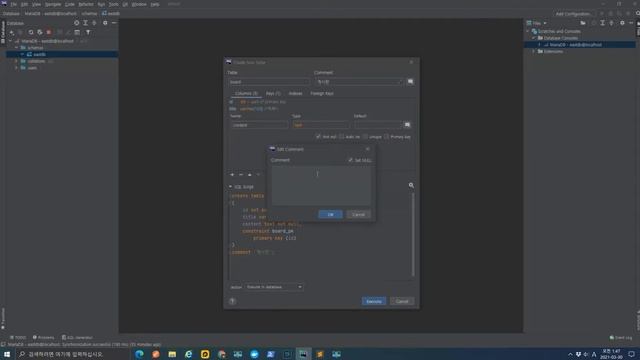Viewport: 640px width, 360px height.
Task: Click Cancel in Create Table dialog
Action: click(402, 301)
